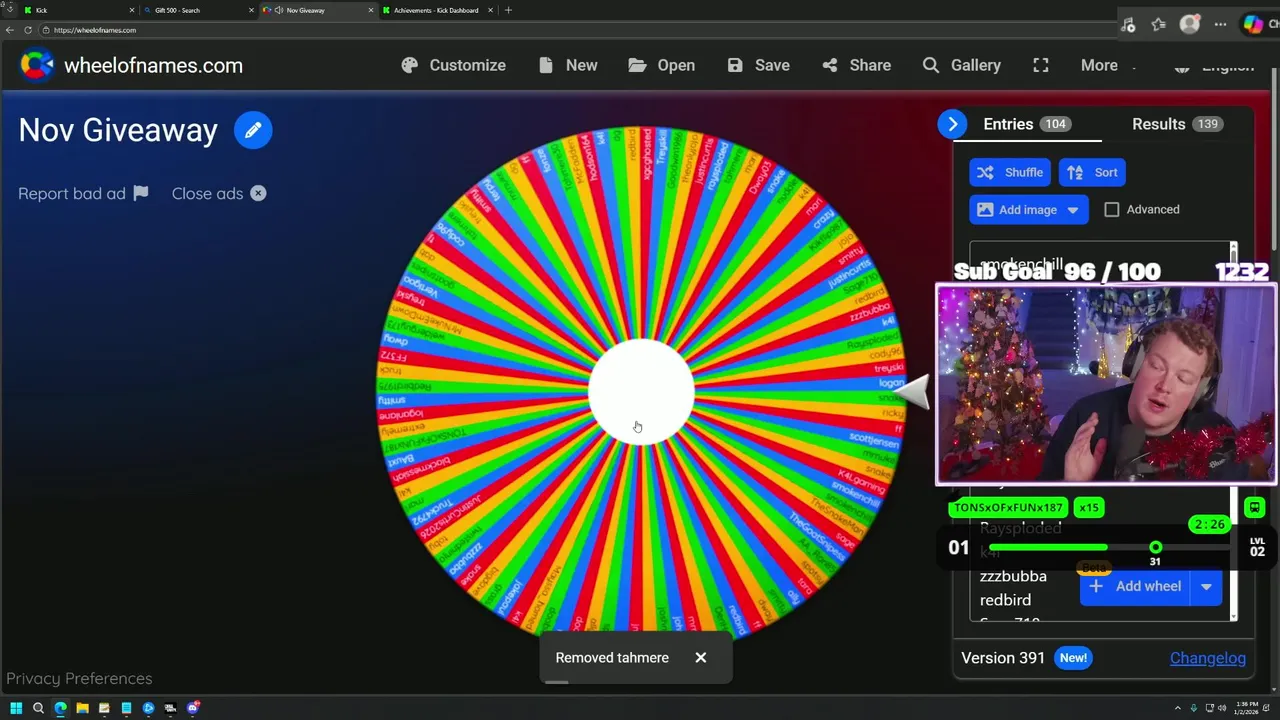Open the Changelog link

click(1208, 658)
